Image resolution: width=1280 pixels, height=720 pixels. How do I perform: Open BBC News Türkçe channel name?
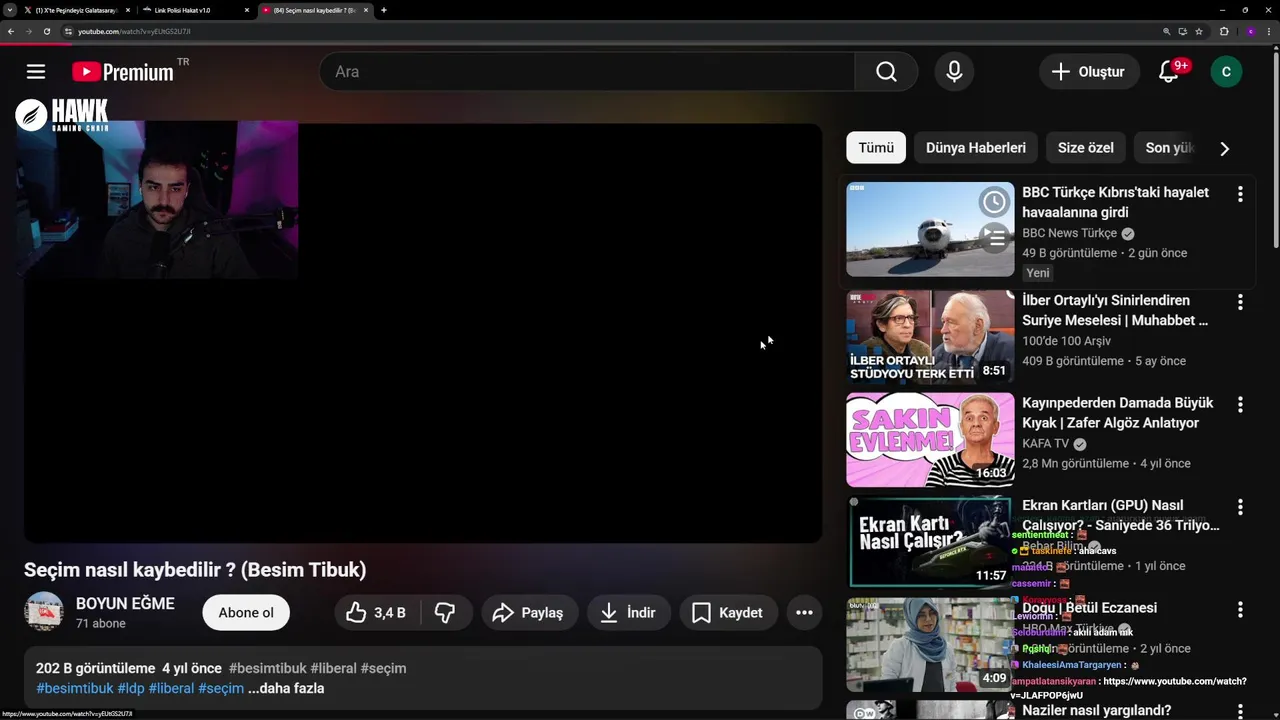(1069, 233)
